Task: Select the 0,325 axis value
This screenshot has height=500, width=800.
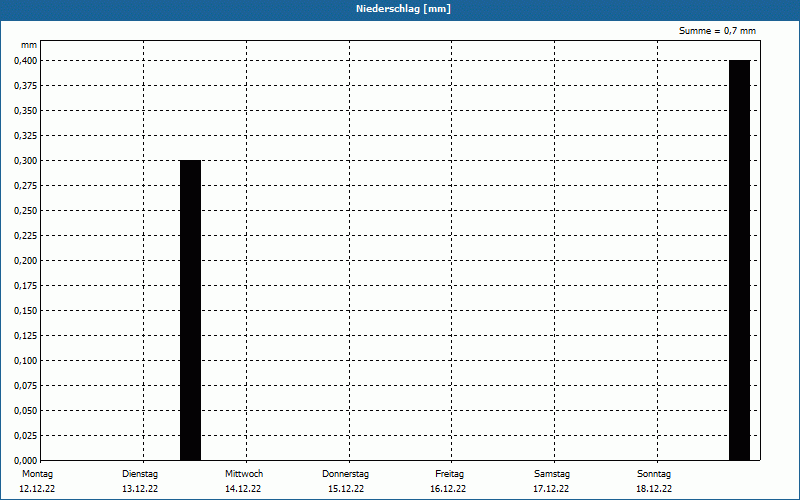Action: (x=26, y=136)
